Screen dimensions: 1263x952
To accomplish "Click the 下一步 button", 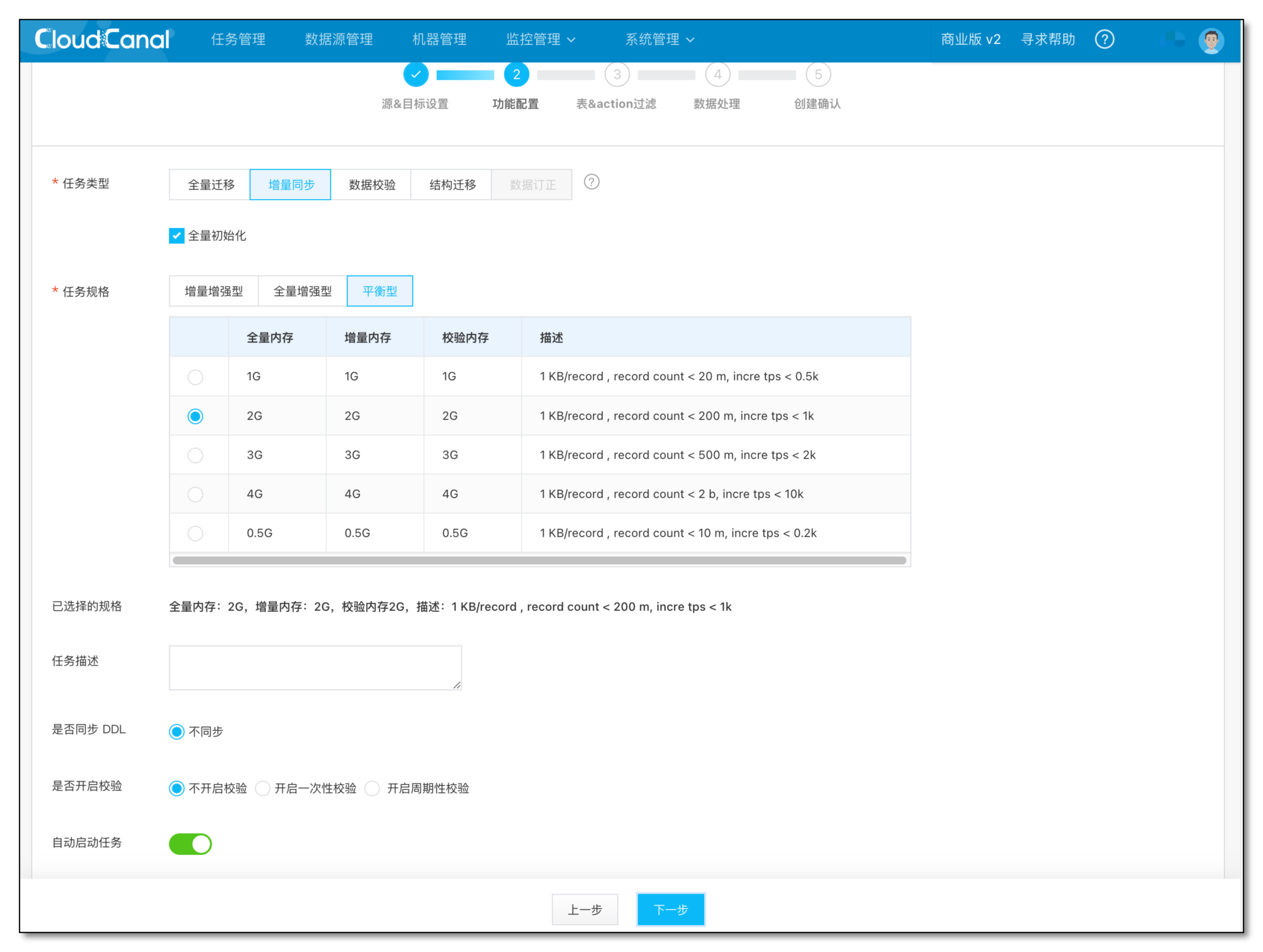I will tap(670, 909).
